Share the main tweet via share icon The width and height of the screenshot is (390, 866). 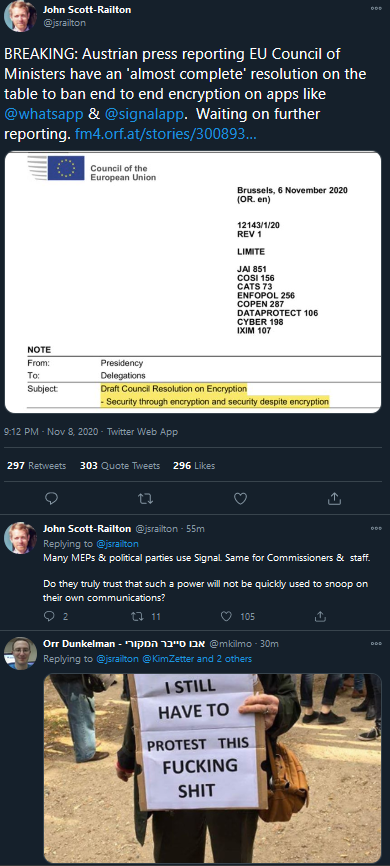click(x=334, y=499)
